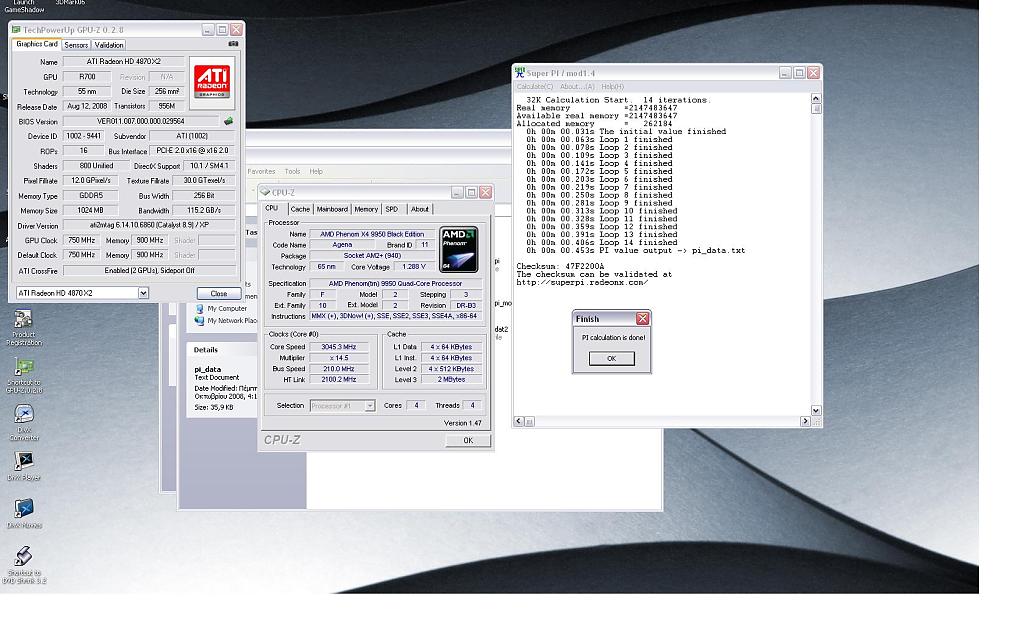This screenshot has height=640, width=1024.
Task: Click the 'pi_data' file name in Details panel
Action: pyautogui.click(x=208, y=369)
